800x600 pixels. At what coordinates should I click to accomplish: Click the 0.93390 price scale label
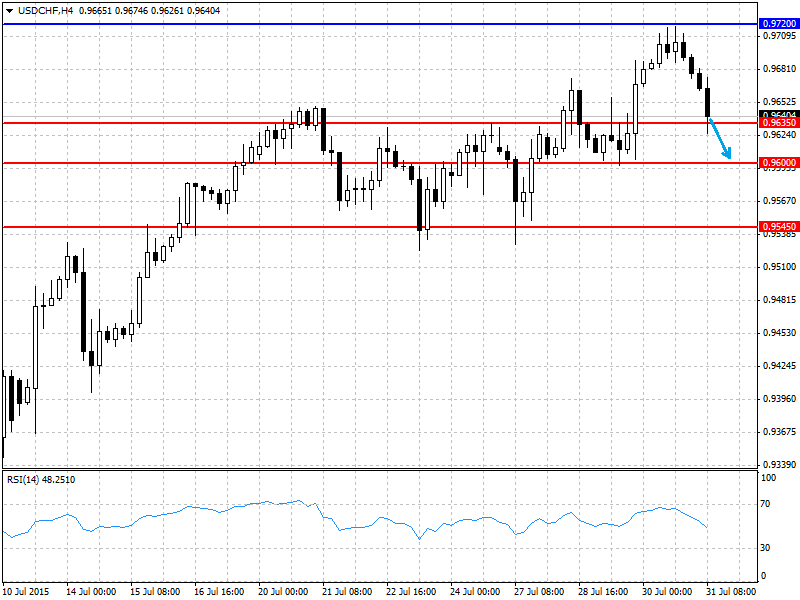click(x=779, y=465)
